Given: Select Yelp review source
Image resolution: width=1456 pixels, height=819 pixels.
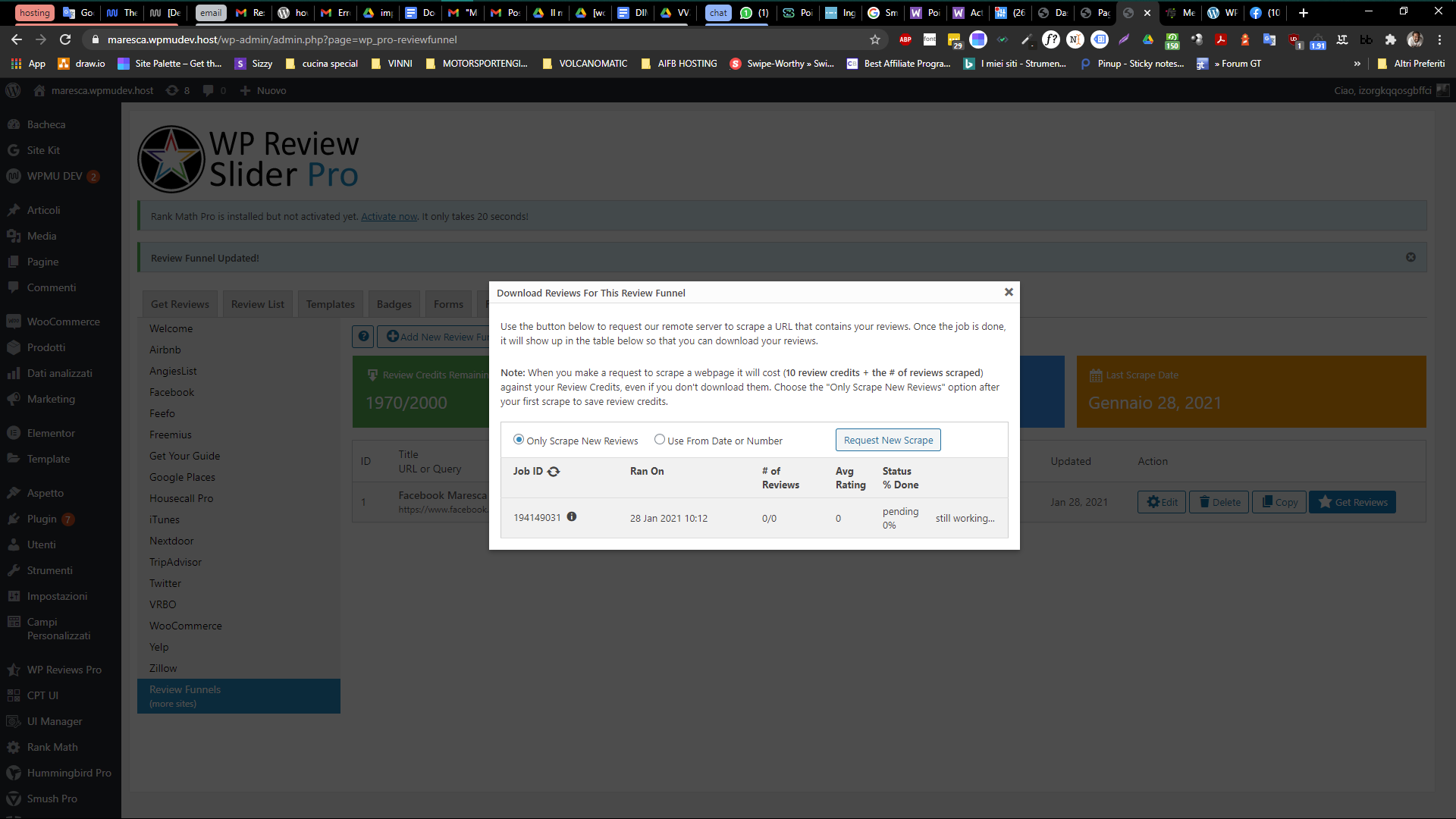Looking at the screenshot, I should (158, 647).
